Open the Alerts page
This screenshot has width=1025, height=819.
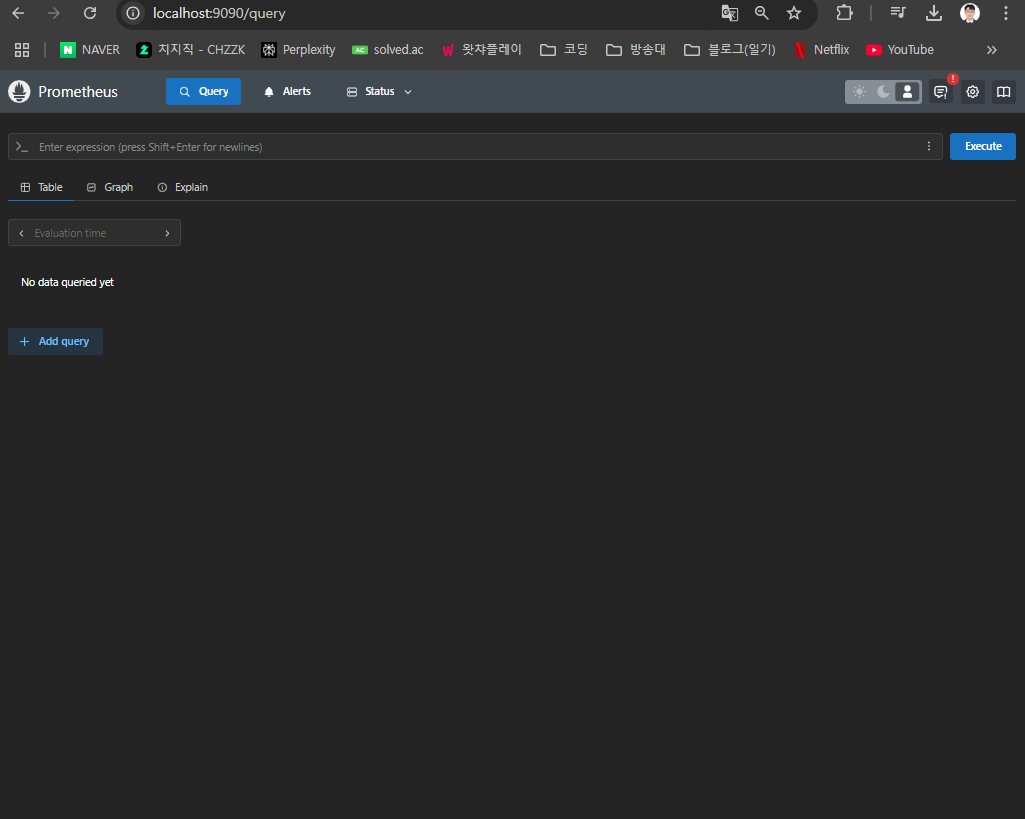(287, 92)
